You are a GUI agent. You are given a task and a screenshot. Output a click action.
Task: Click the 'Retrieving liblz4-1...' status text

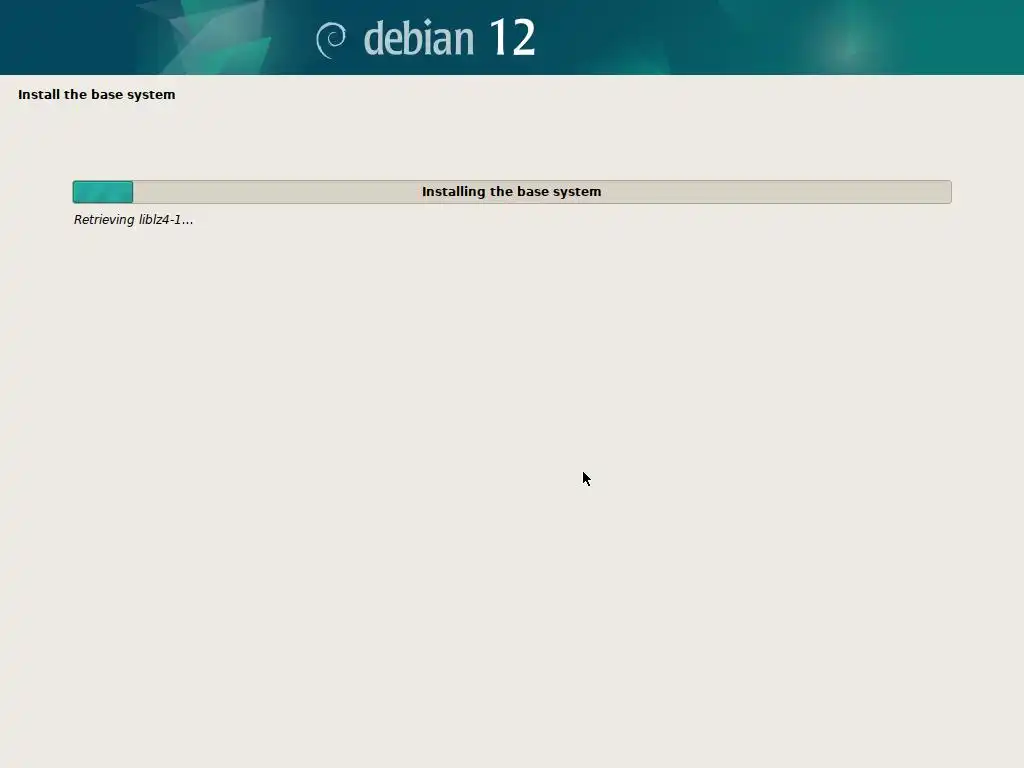click(x=133, y=219)
